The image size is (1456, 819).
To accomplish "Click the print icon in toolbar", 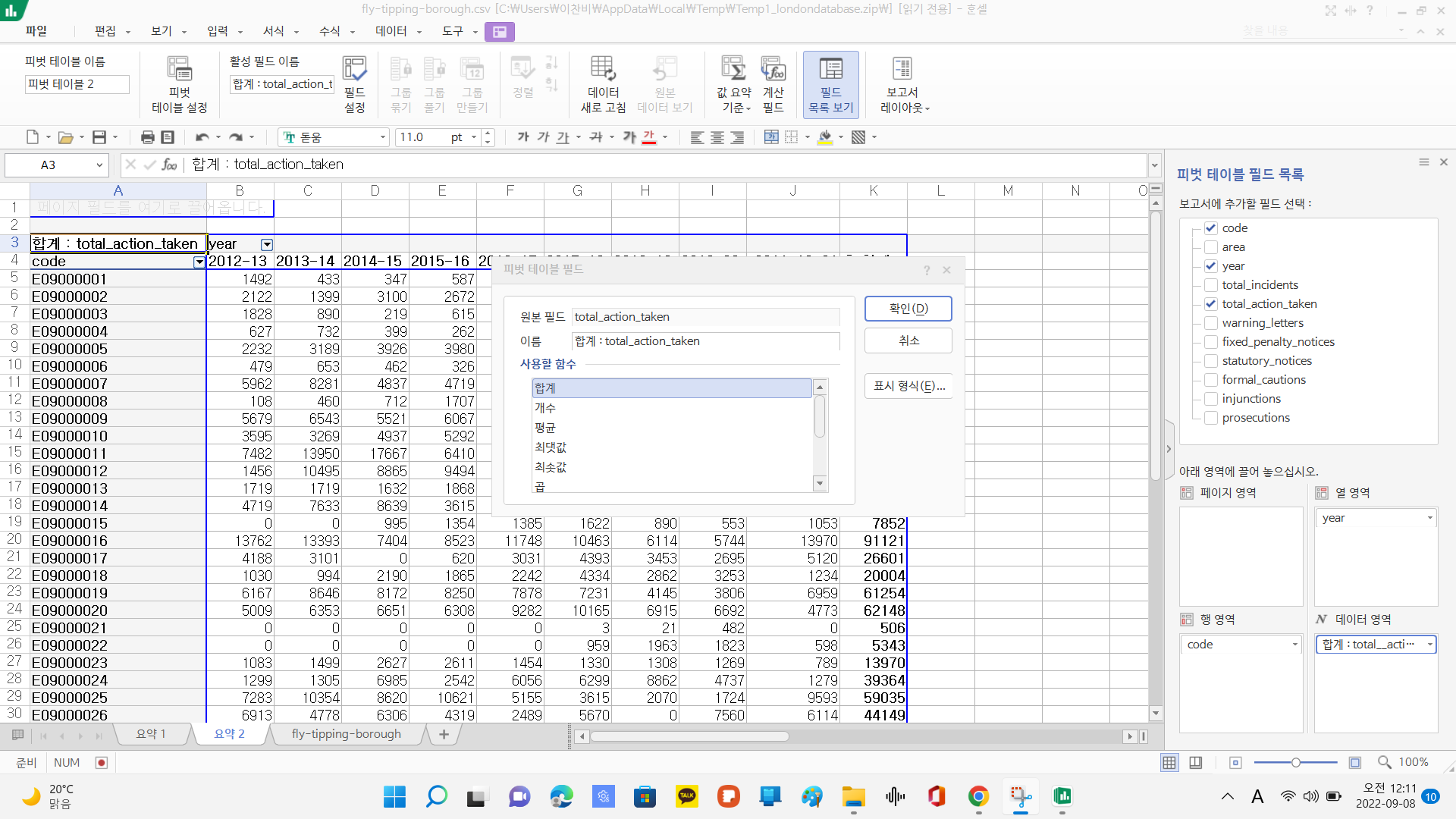I will point(147,137).
